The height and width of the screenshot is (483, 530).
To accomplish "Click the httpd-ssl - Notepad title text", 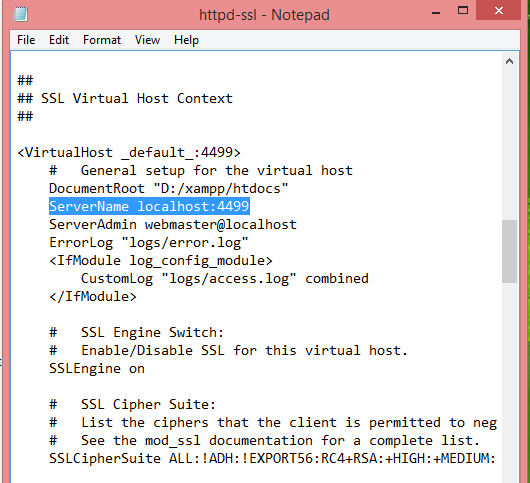I will click(264, 15).
